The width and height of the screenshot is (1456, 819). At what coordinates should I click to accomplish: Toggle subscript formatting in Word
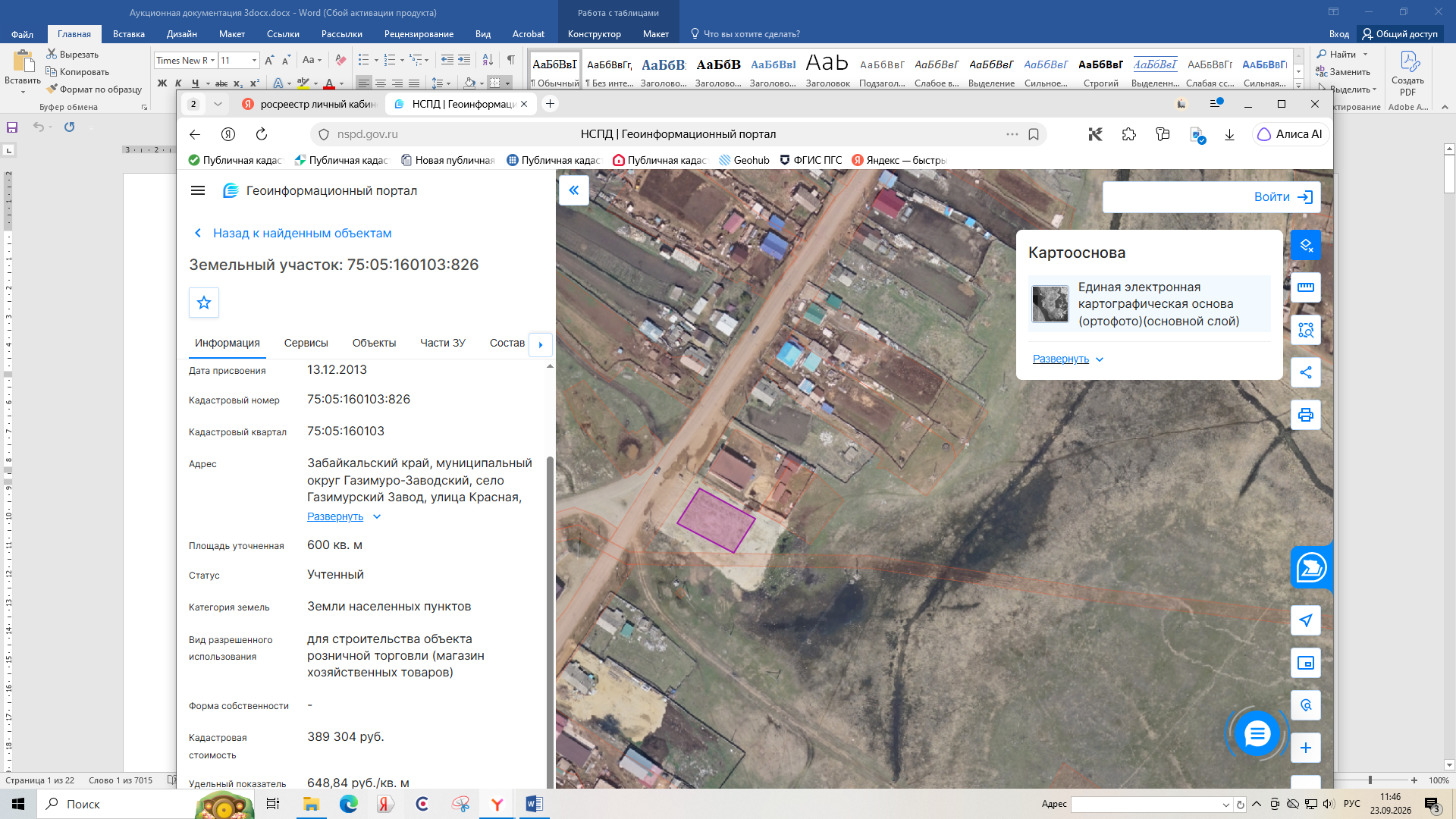[238, 83]
